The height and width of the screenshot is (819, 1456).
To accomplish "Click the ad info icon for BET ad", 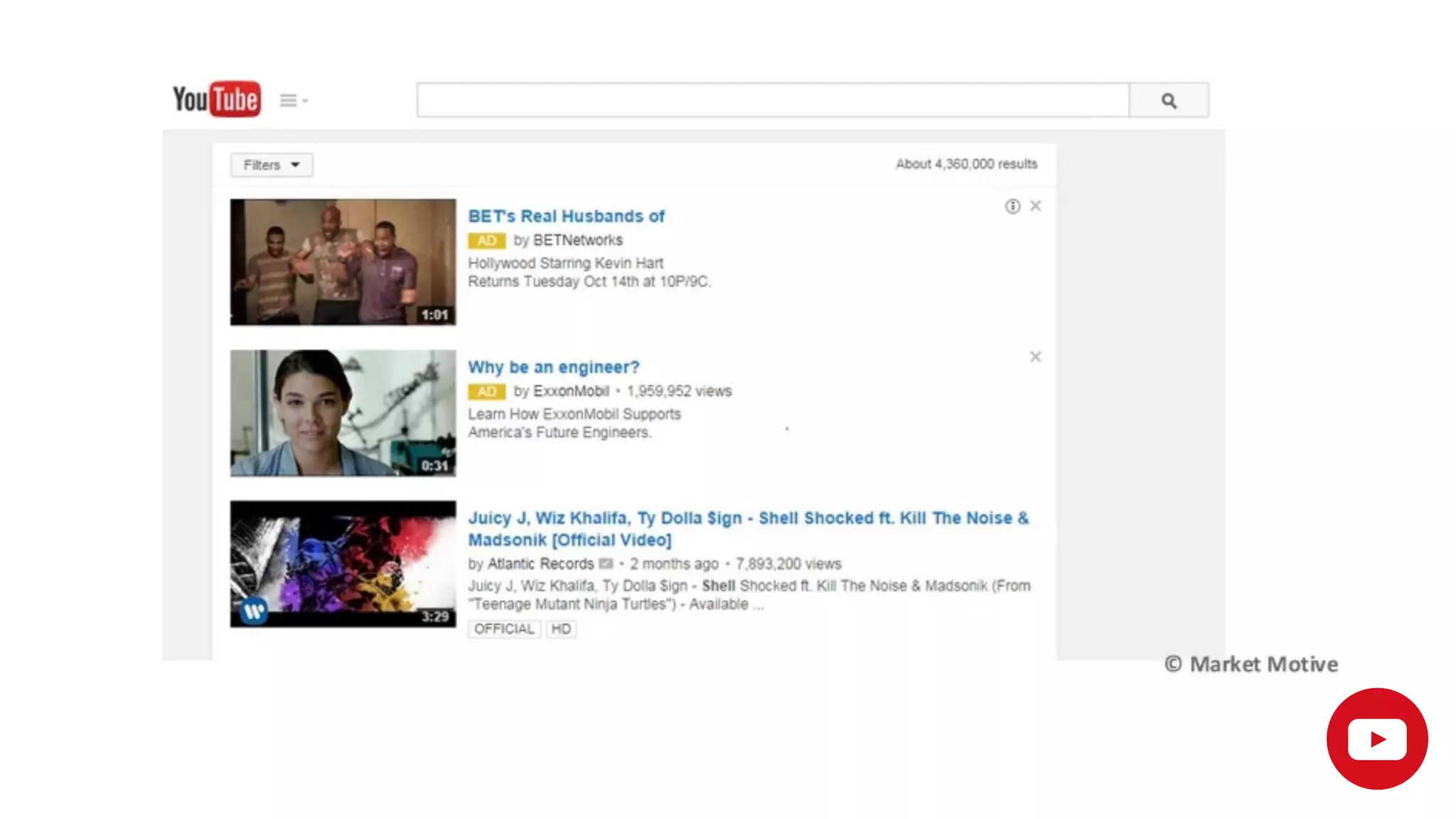I will (1012, 206).
